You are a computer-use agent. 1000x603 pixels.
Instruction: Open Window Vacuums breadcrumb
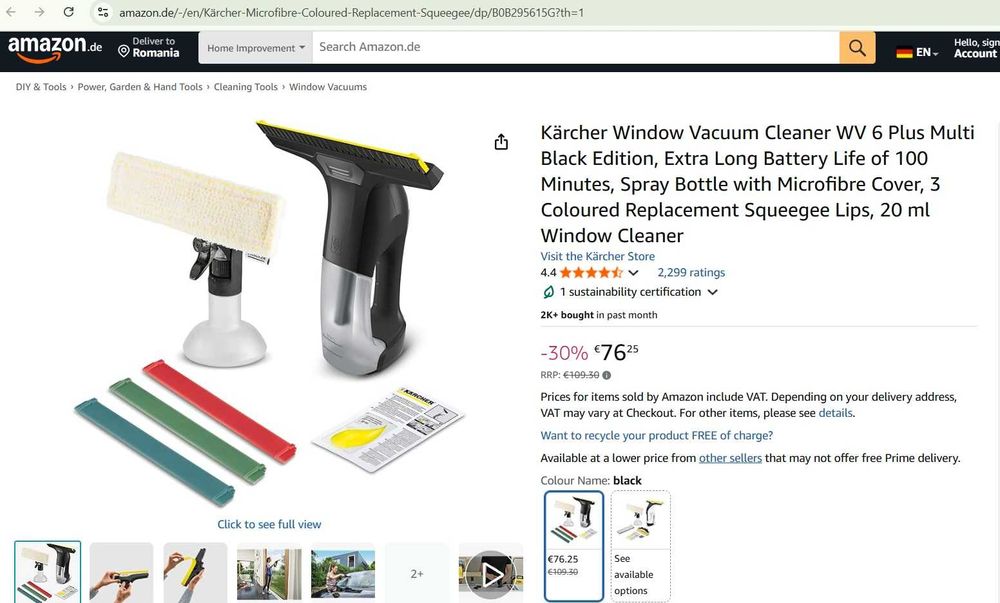328,87
